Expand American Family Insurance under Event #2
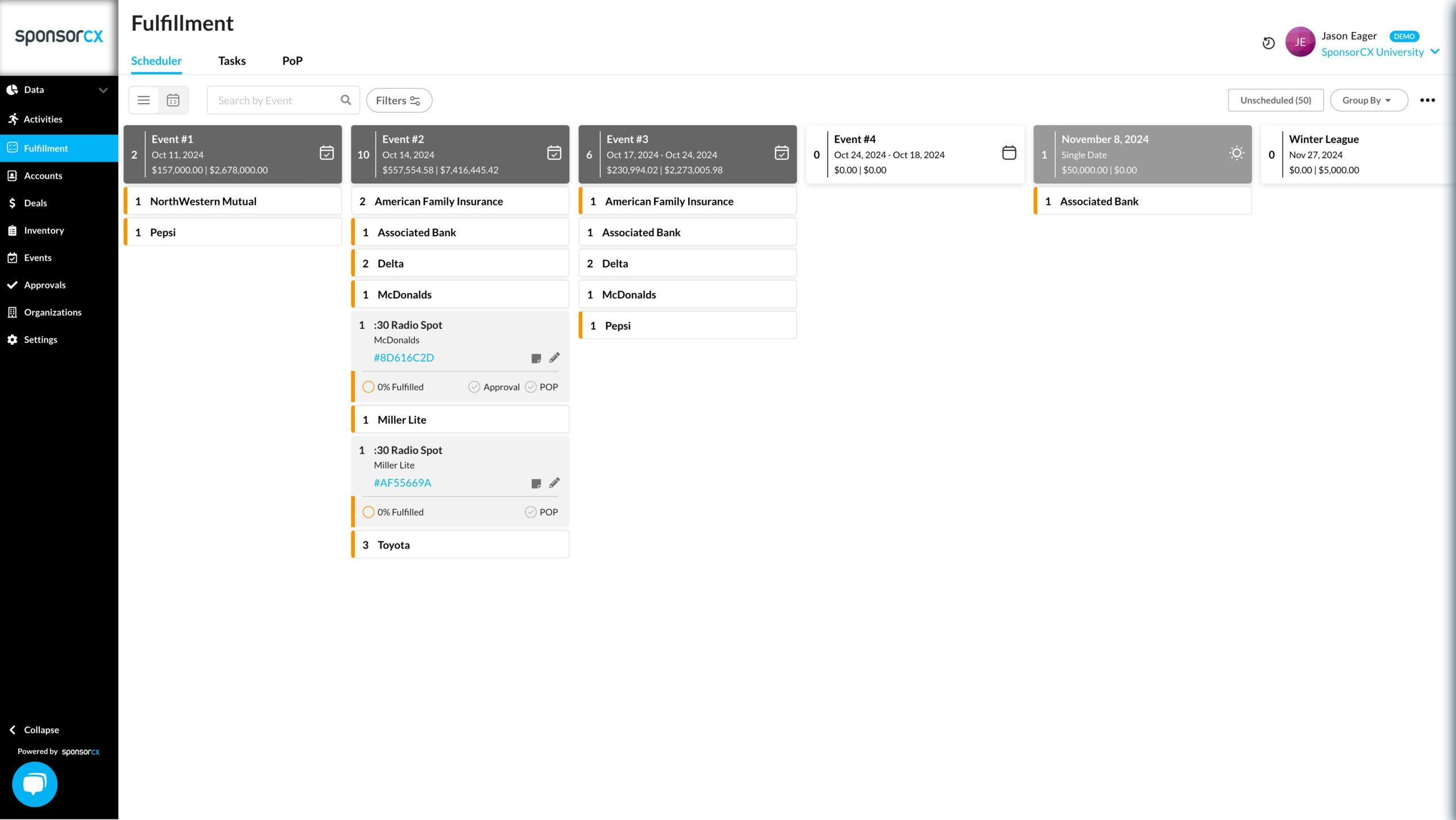 click(x=461, y=201)
